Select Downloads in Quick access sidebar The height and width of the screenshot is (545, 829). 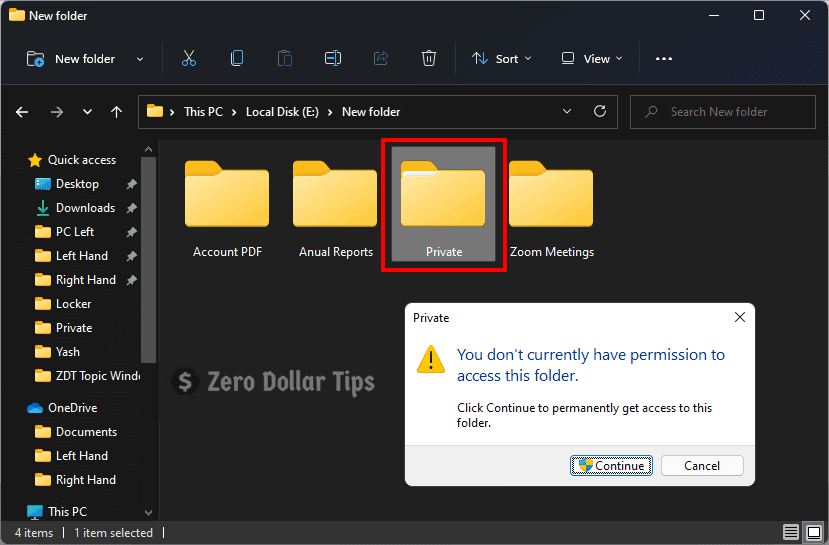point(85,208)
